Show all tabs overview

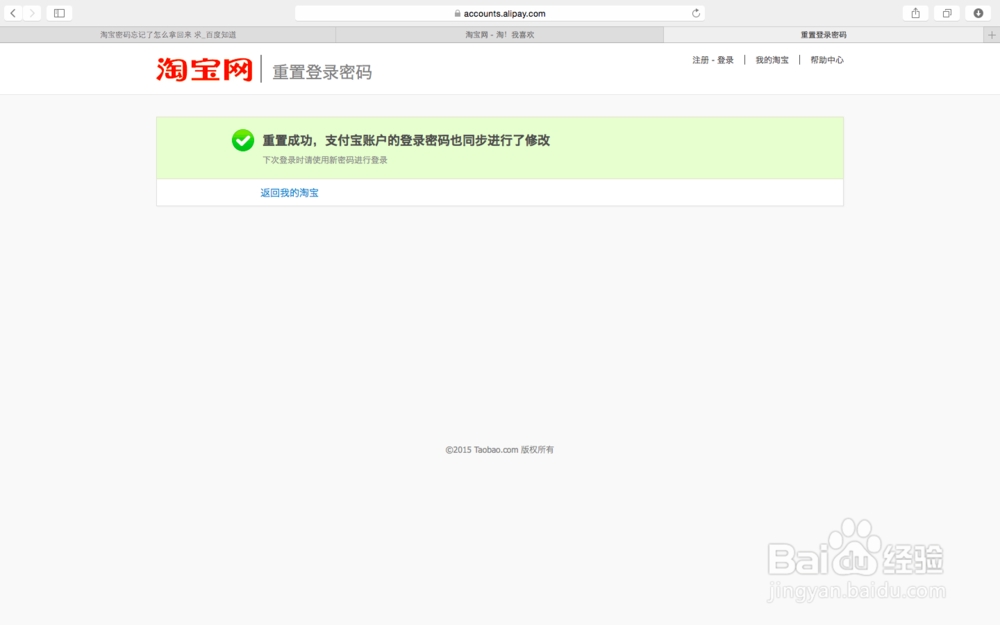click(946, 13)
